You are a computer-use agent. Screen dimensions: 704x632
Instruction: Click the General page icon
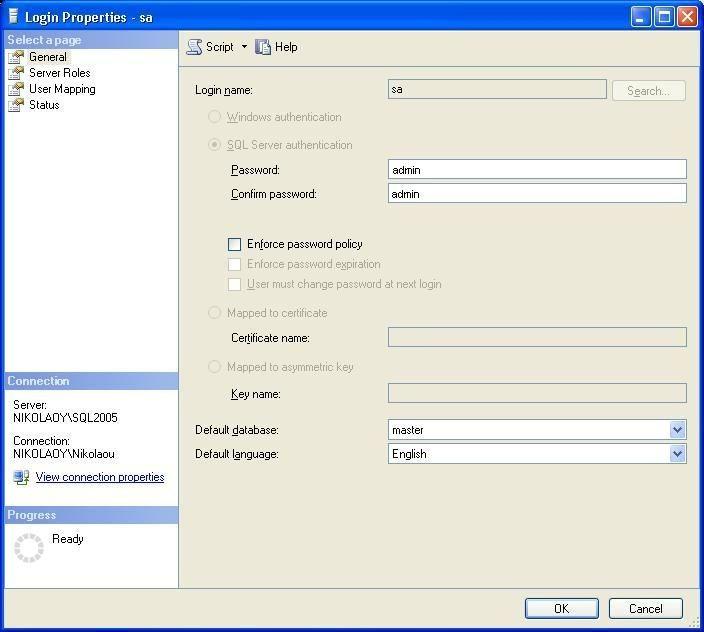16,57
